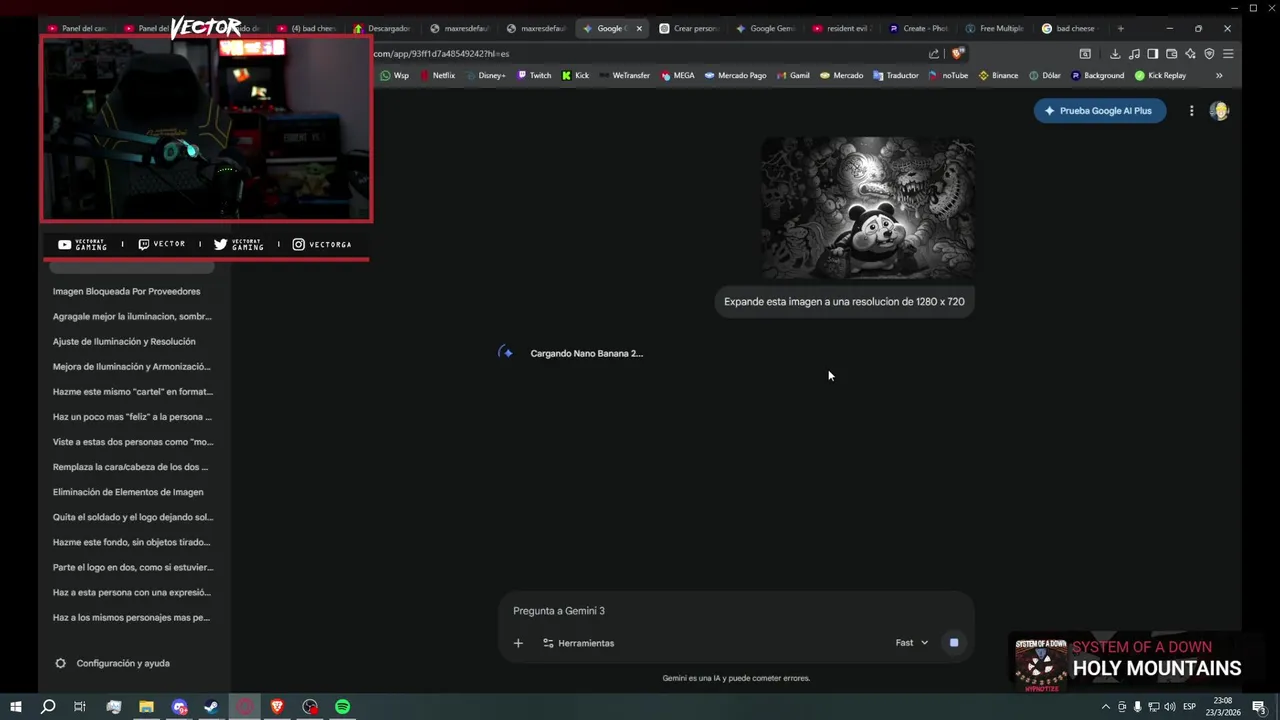This screenshot has height=720, width=1280.
Task: Open chat 'Imagen Bloqueada Por Proveedores'
Action: 127,291
